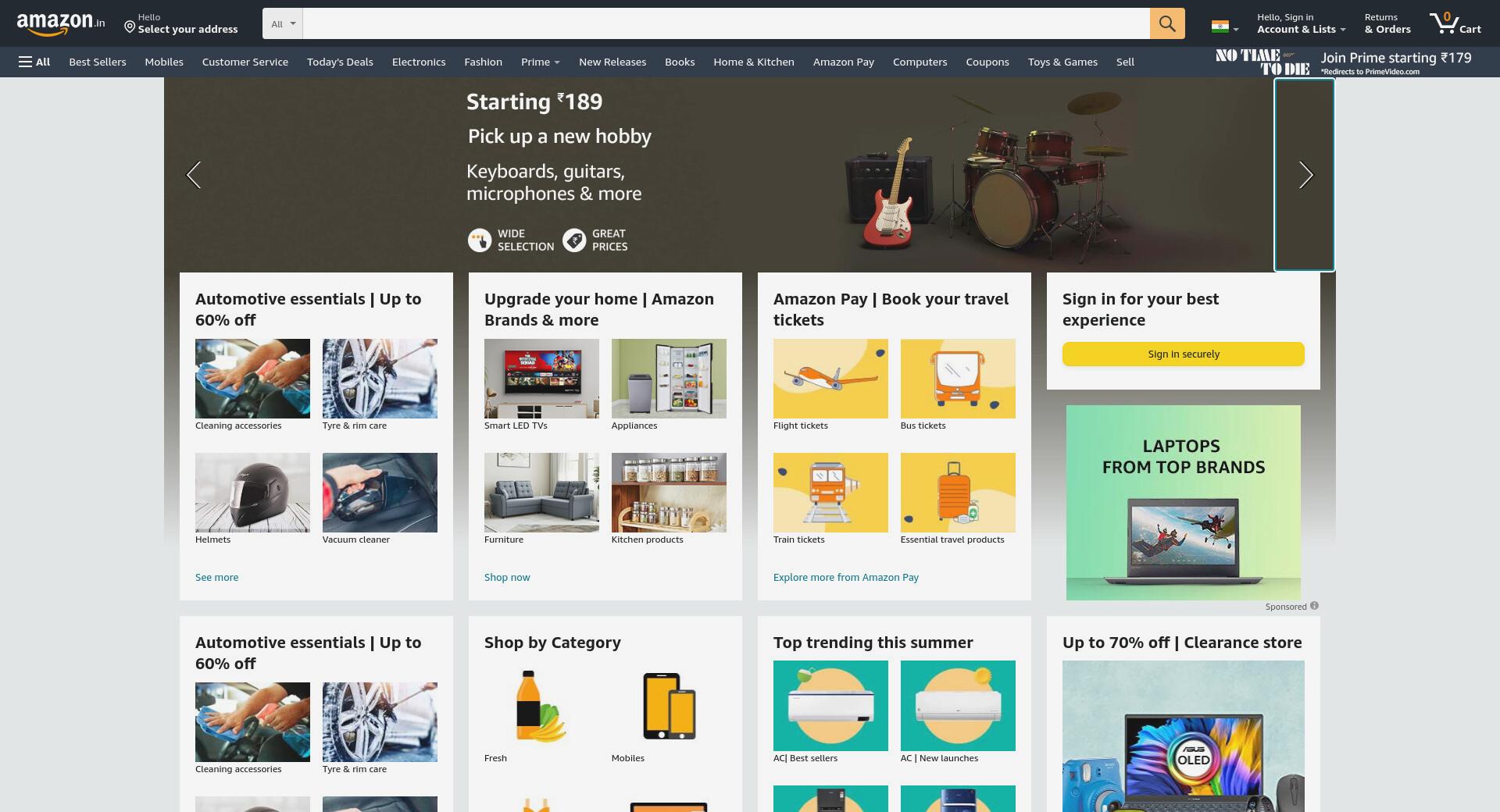Open Helmets thumbnail in top card
Viewport: 1500px width, 812px height.
click(x=252, y=493)
